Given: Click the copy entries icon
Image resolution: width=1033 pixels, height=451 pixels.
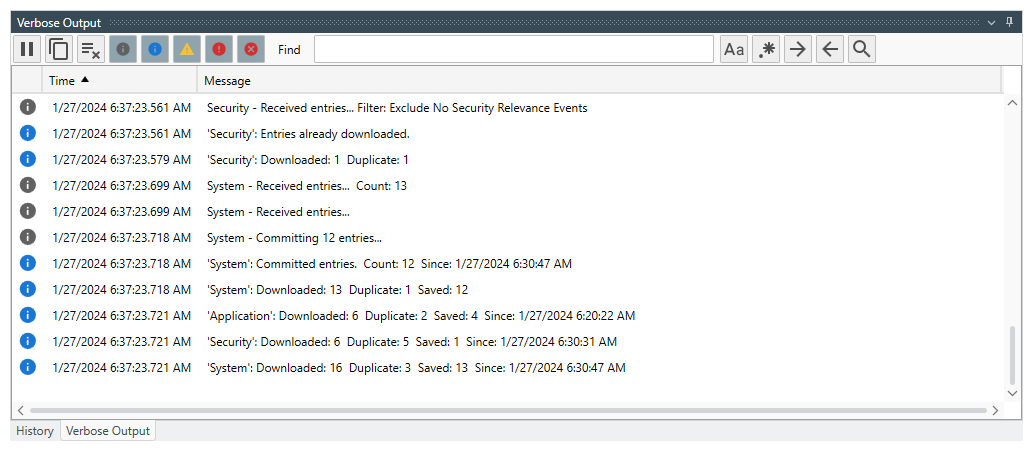Looking at the screenshot, I should coord(59,49).
